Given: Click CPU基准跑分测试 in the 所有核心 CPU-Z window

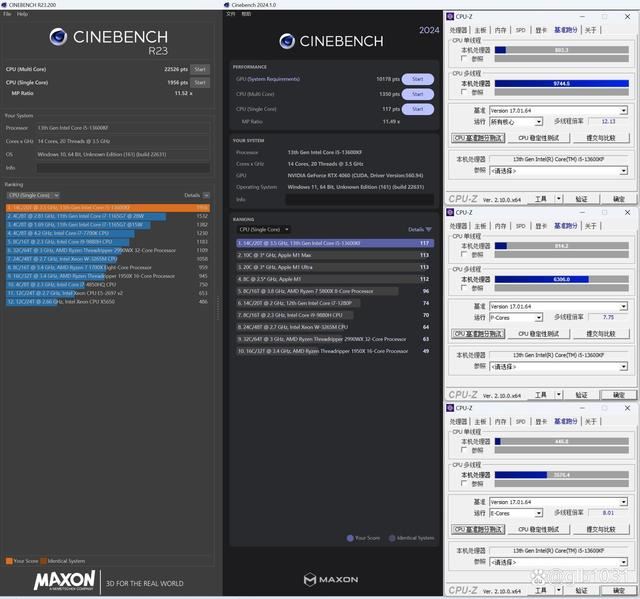Looking at the screenshot, I should click(478, 138).
